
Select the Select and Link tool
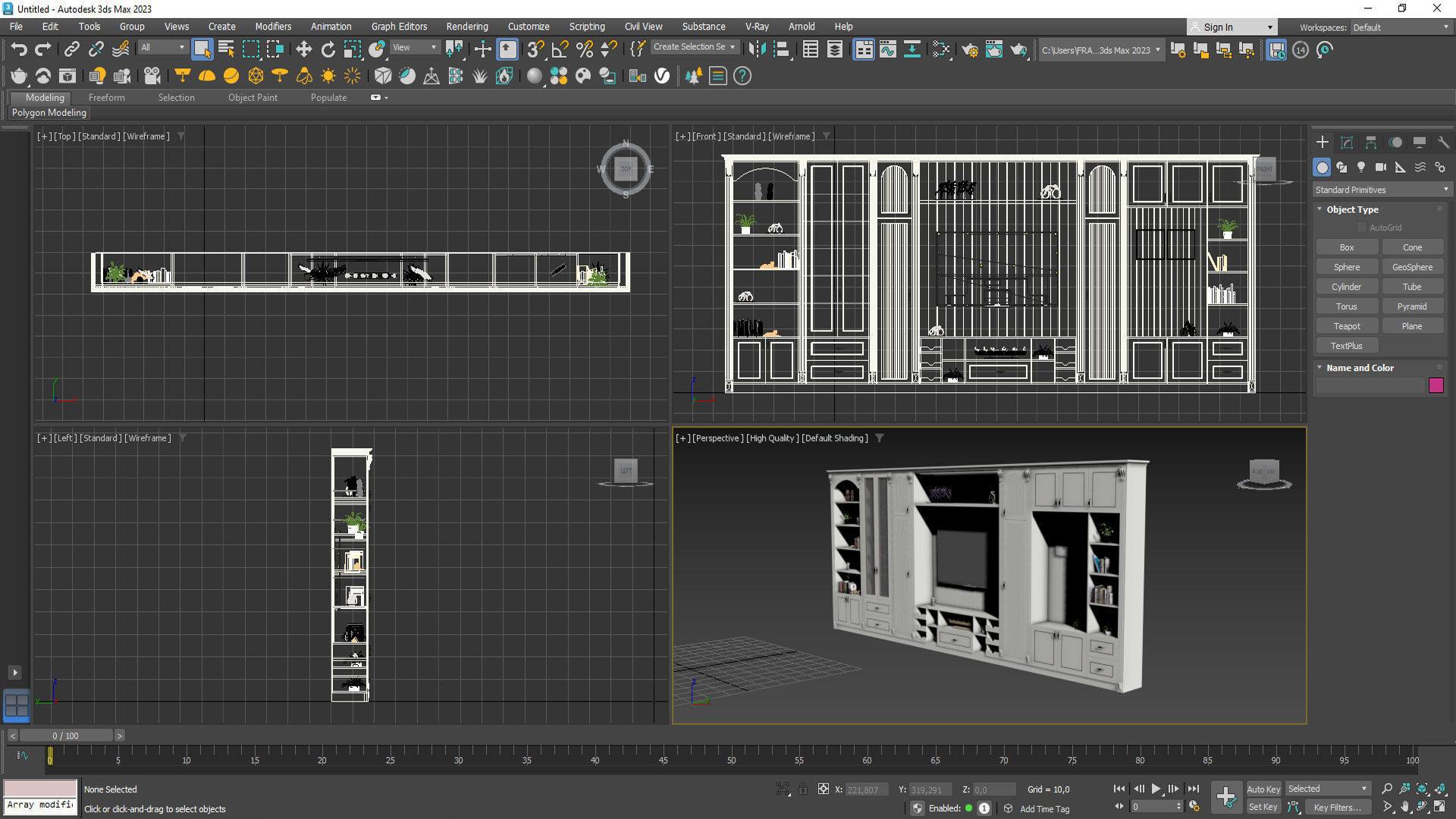pos(71,50)
